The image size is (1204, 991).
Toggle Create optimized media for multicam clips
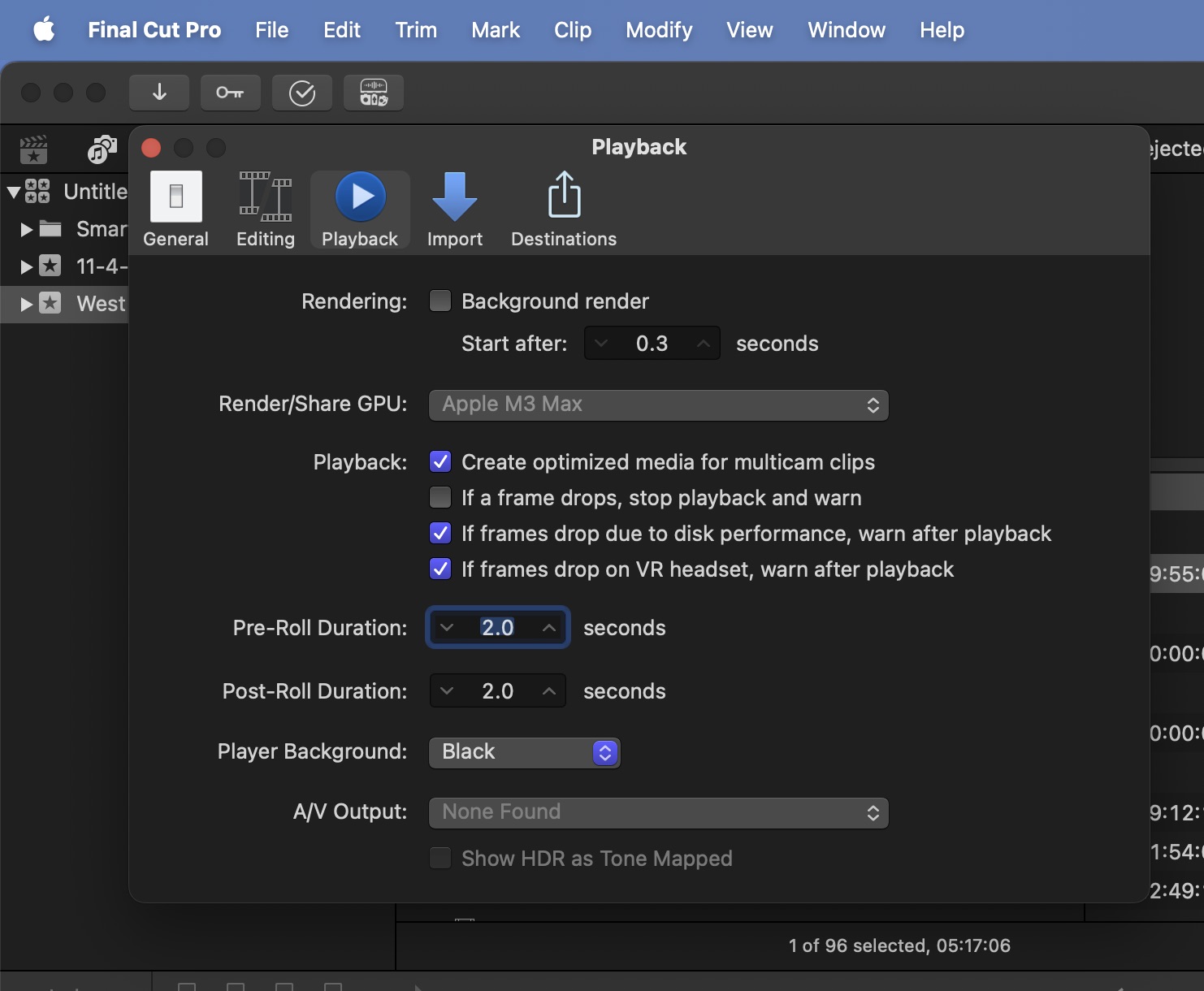440,462
